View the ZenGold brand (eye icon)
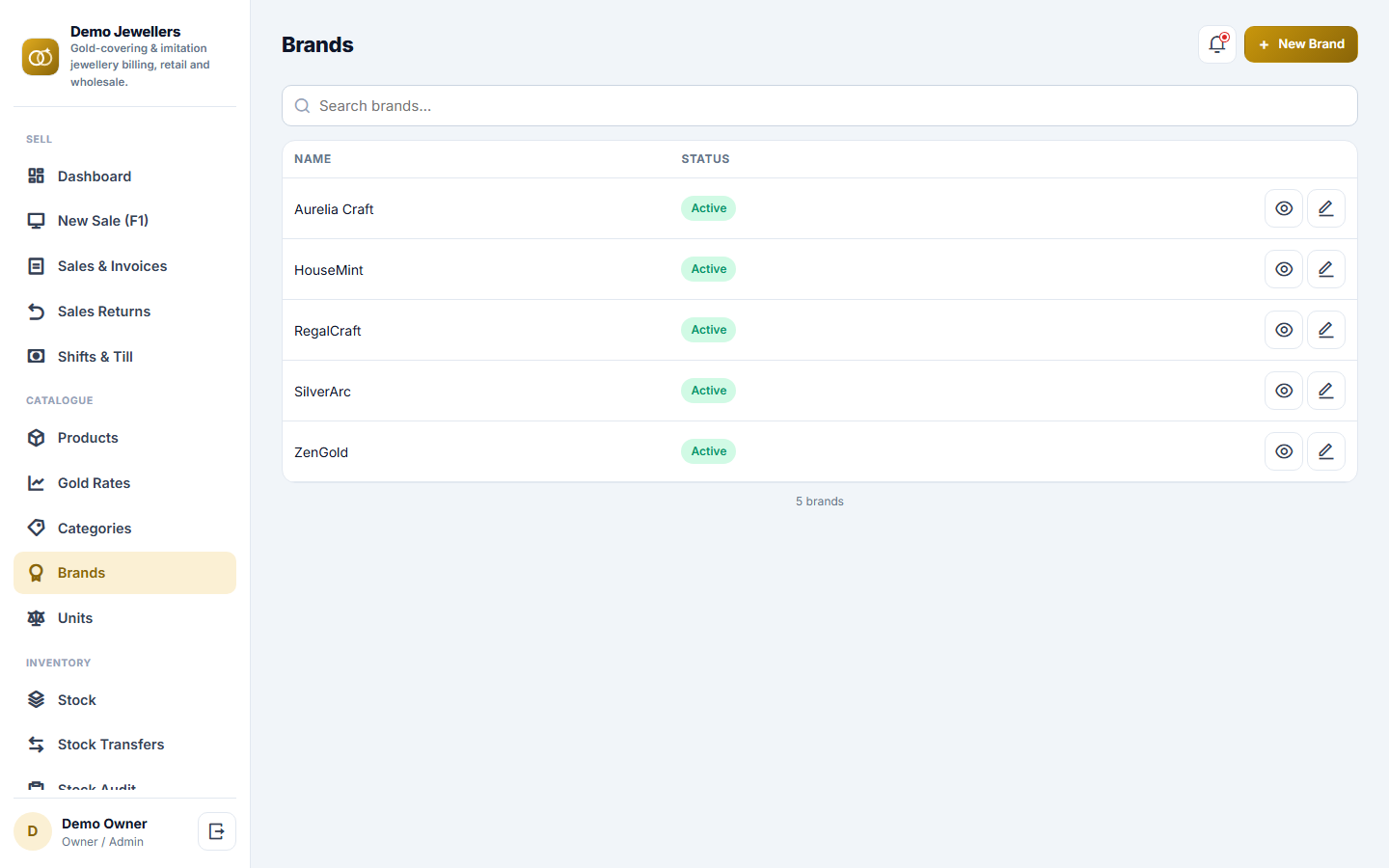This screenshot has height=868, width=1389. [1284, 451]
